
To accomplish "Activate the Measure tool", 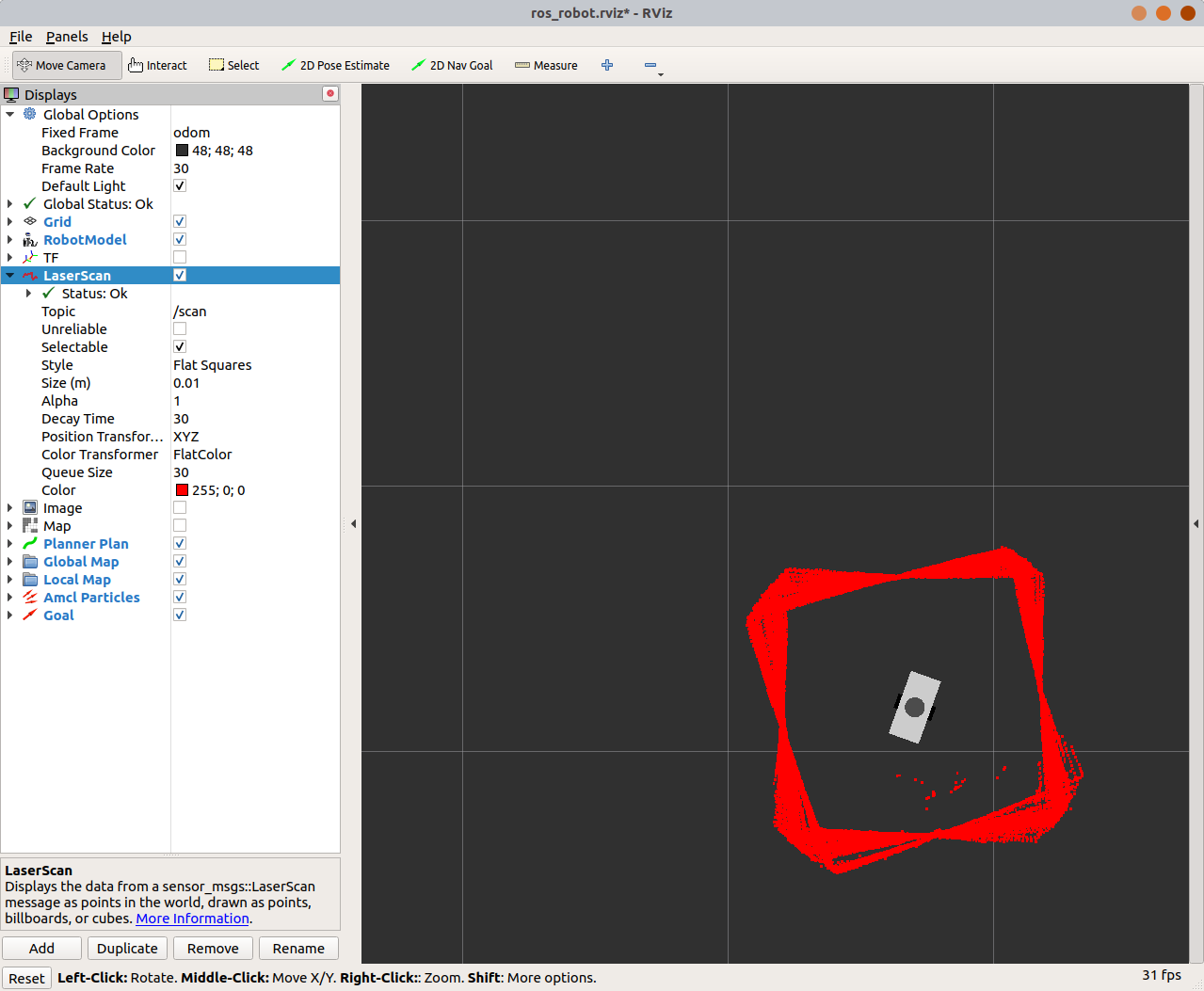I will tap(546, 65).
